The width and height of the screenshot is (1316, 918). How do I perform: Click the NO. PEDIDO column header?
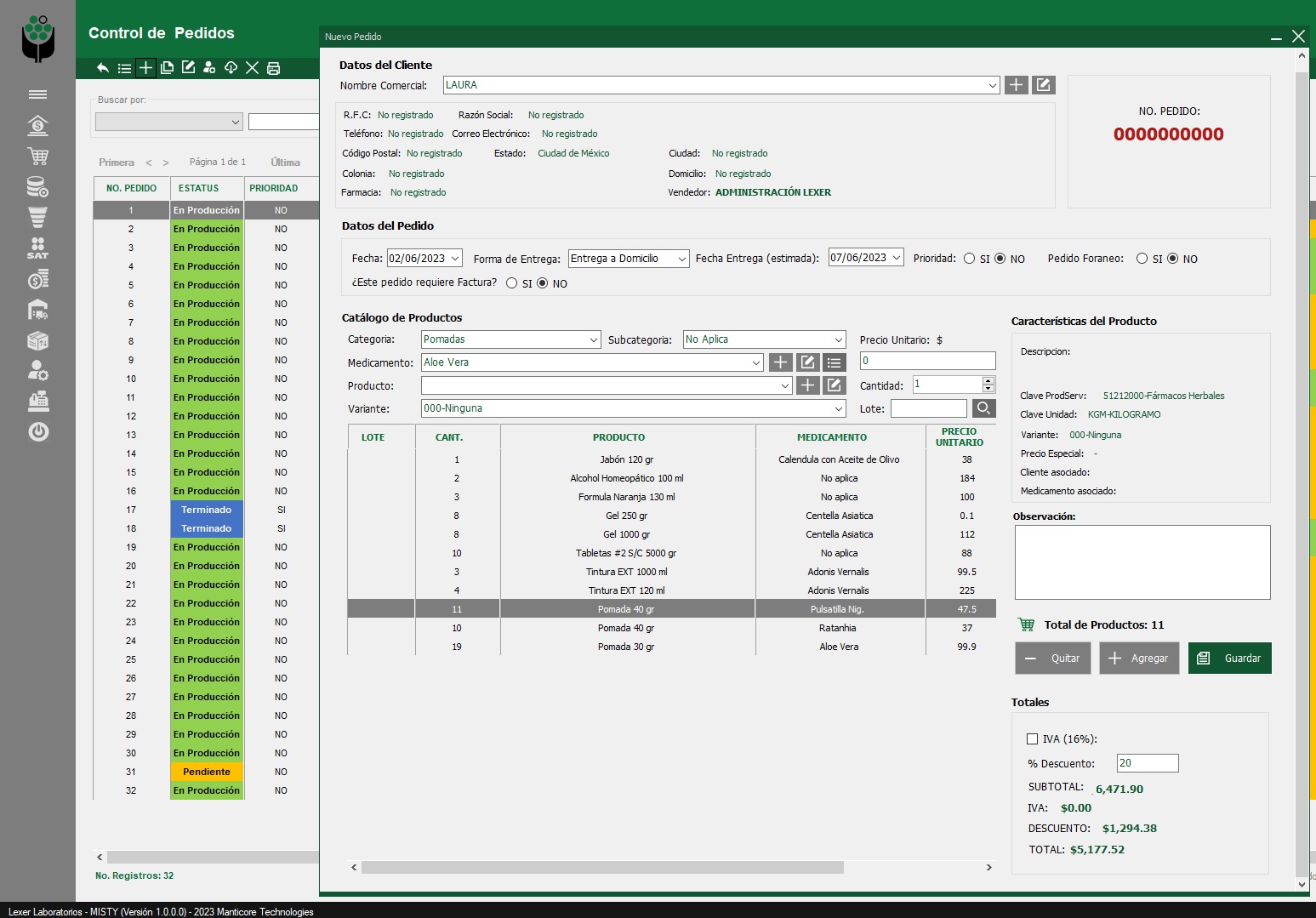click(x=131, y=188)
